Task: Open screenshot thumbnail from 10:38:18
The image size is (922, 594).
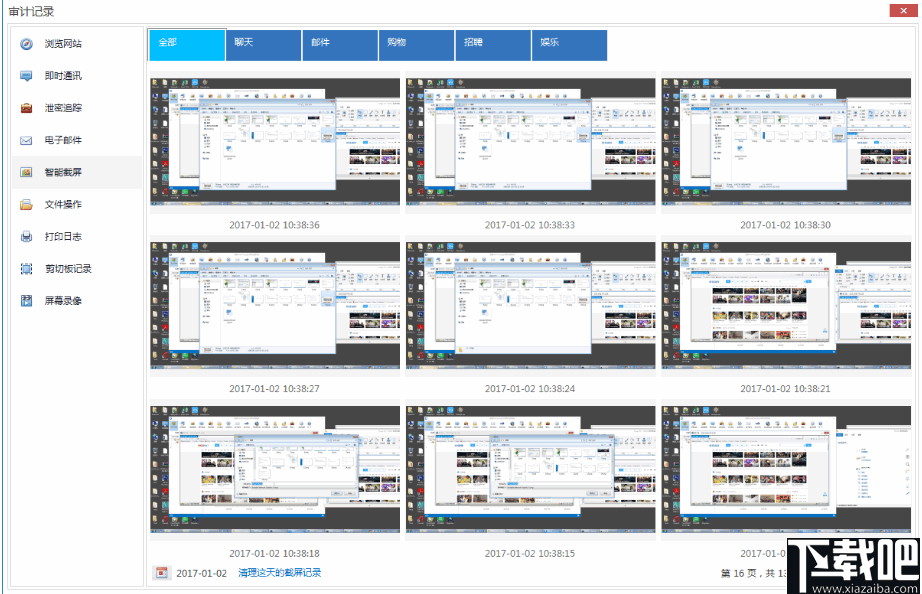Action: pyautogui.click(x=275, y=469)
